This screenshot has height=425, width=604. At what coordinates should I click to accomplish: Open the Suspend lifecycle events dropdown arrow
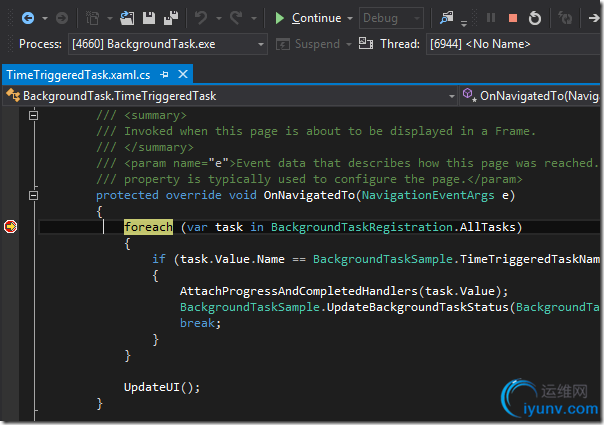(349, 44)
